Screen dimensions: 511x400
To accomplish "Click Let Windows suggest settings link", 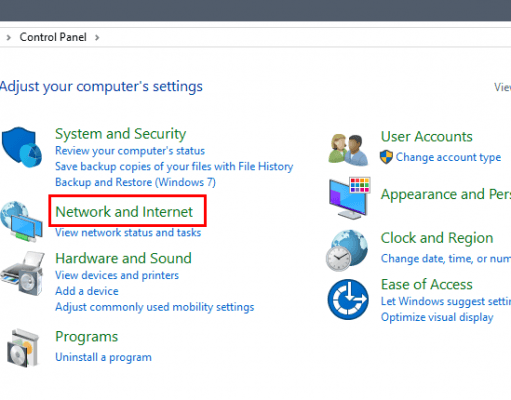I will [x=446, y=301].
